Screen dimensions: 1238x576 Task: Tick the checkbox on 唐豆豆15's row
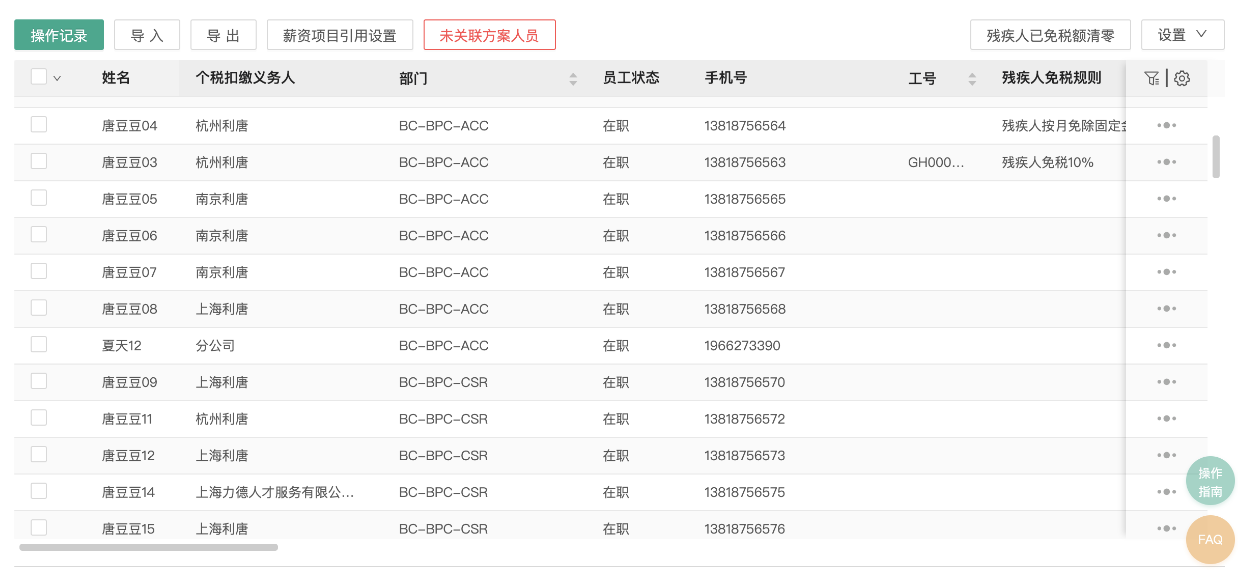point(38,527)
